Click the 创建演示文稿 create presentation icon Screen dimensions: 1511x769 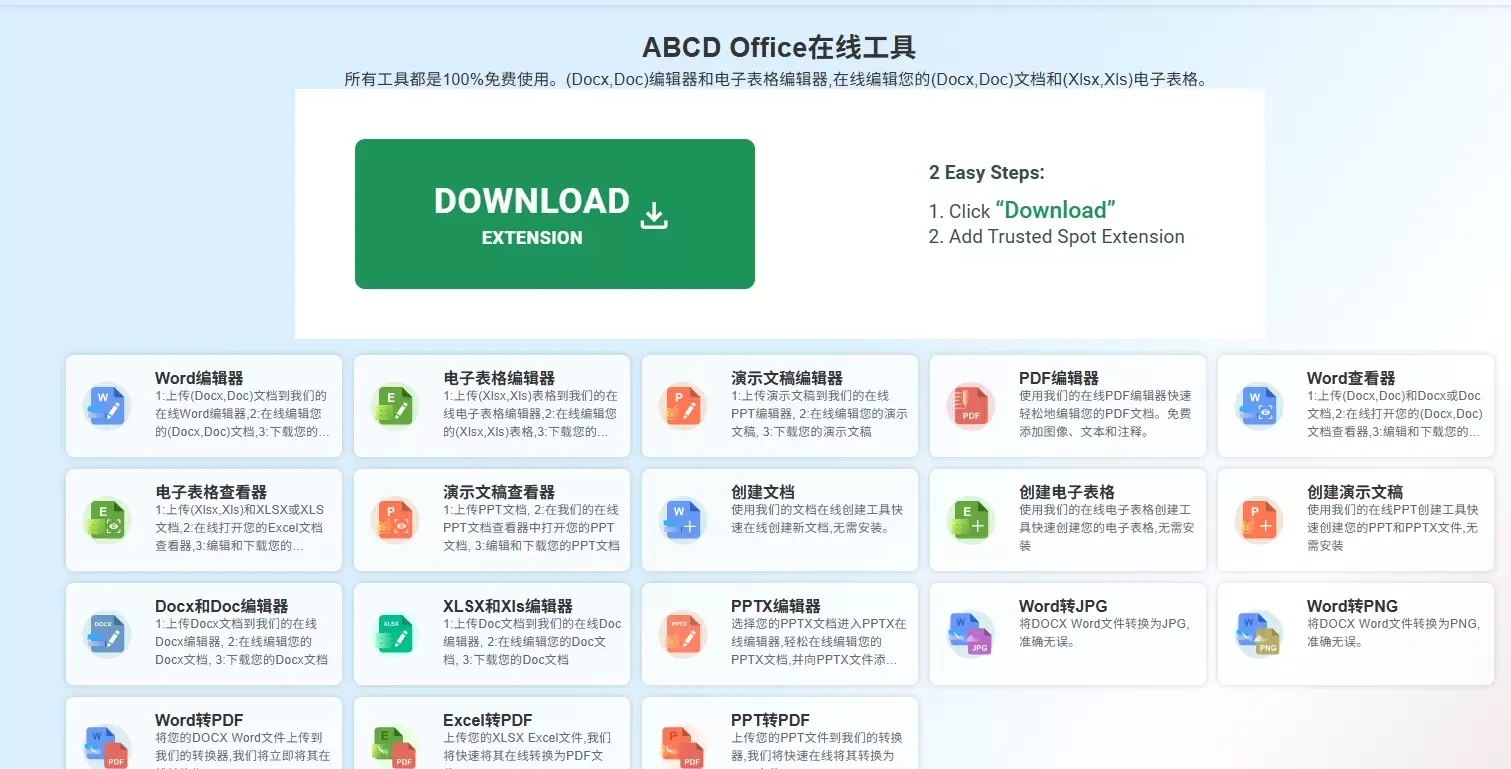click(x=1257, y=519)
